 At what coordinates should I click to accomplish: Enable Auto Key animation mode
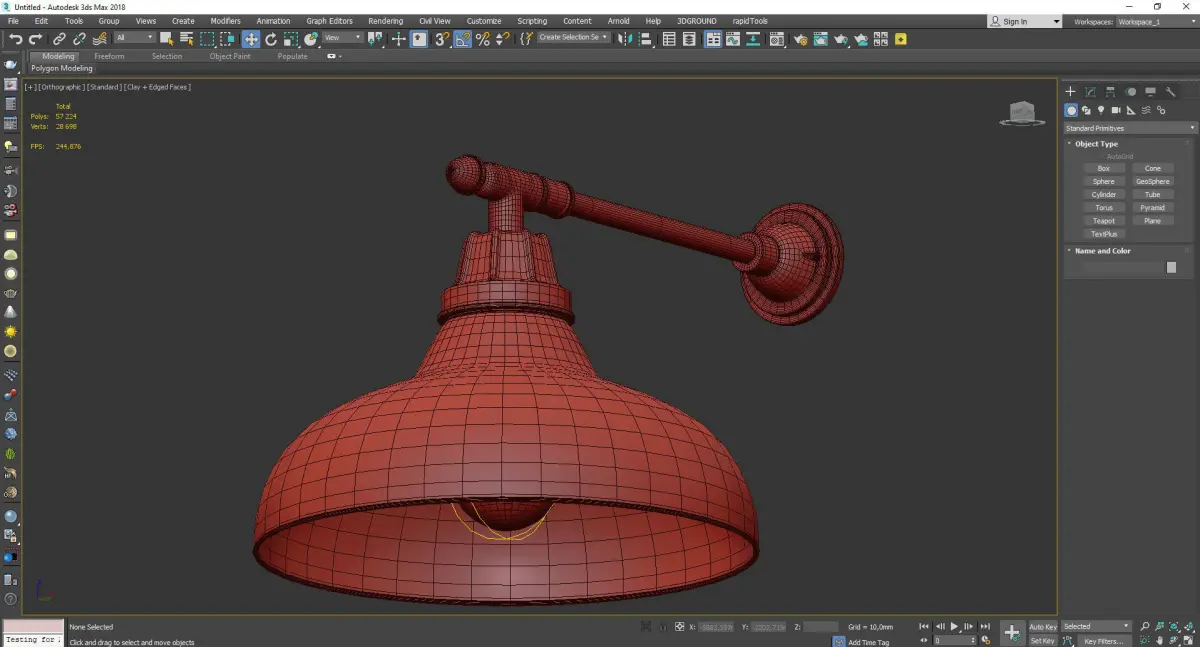1043,627
